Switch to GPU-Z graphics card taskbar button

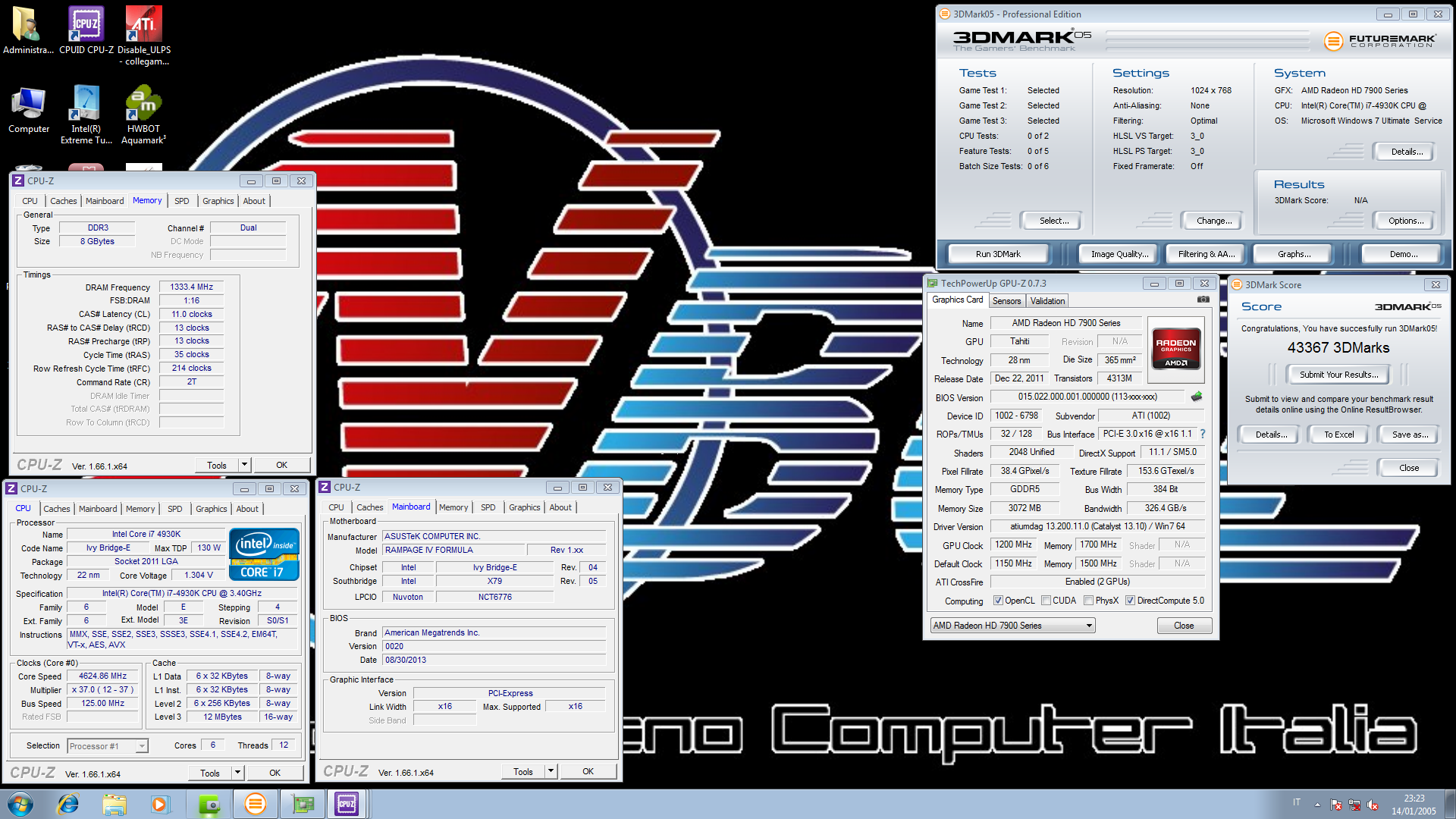(303, 804)
